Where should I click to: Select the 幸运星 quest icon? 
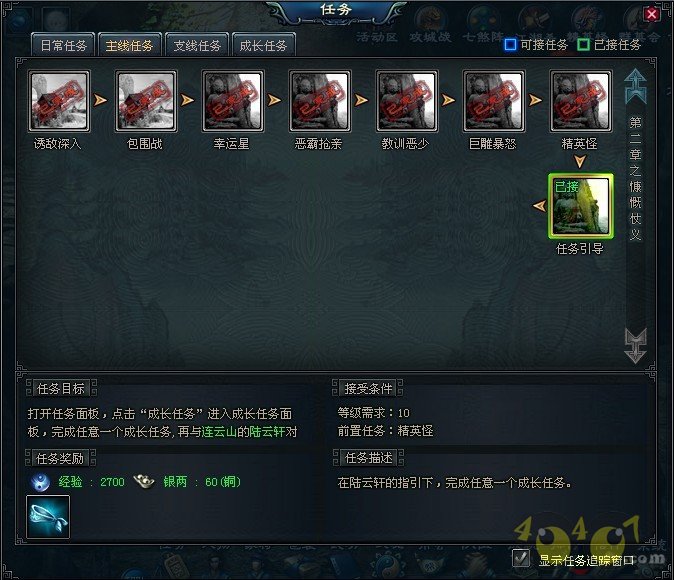tap(233, 101)
